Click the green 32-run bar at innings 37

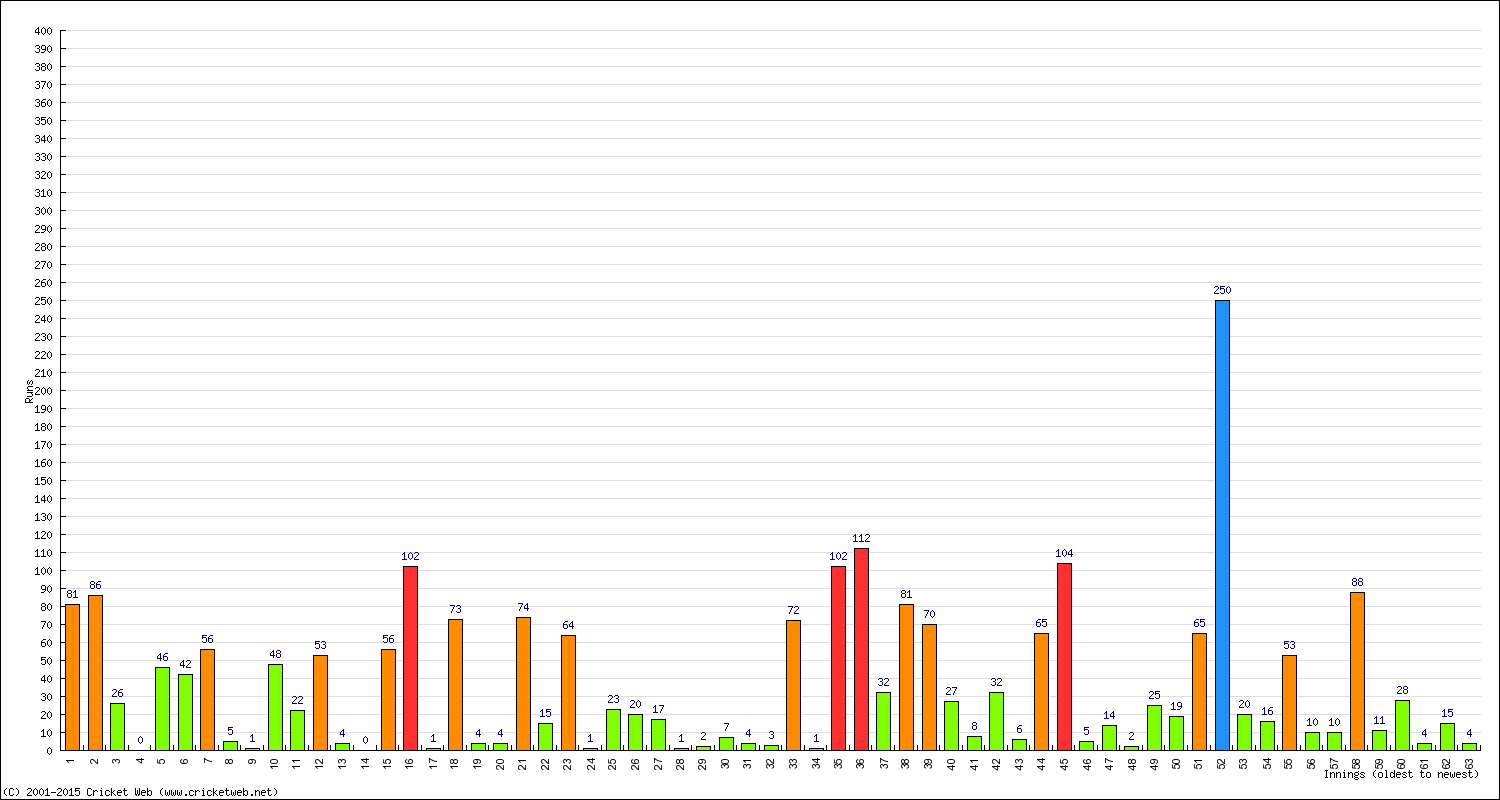[883, 721]
